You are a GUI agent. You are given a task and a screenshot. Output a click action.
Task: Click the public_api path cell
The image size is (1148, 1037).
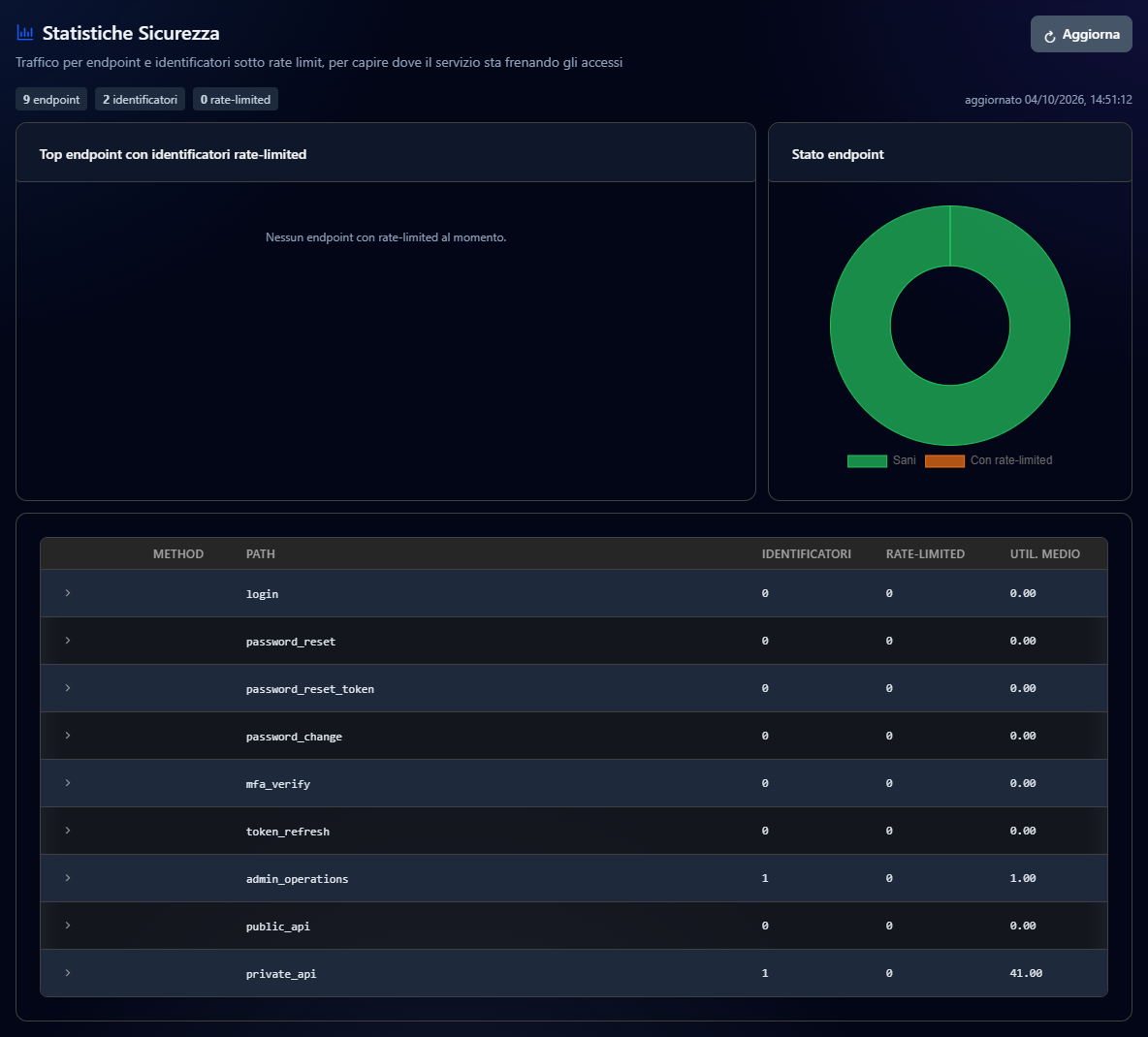click(278, 927)
